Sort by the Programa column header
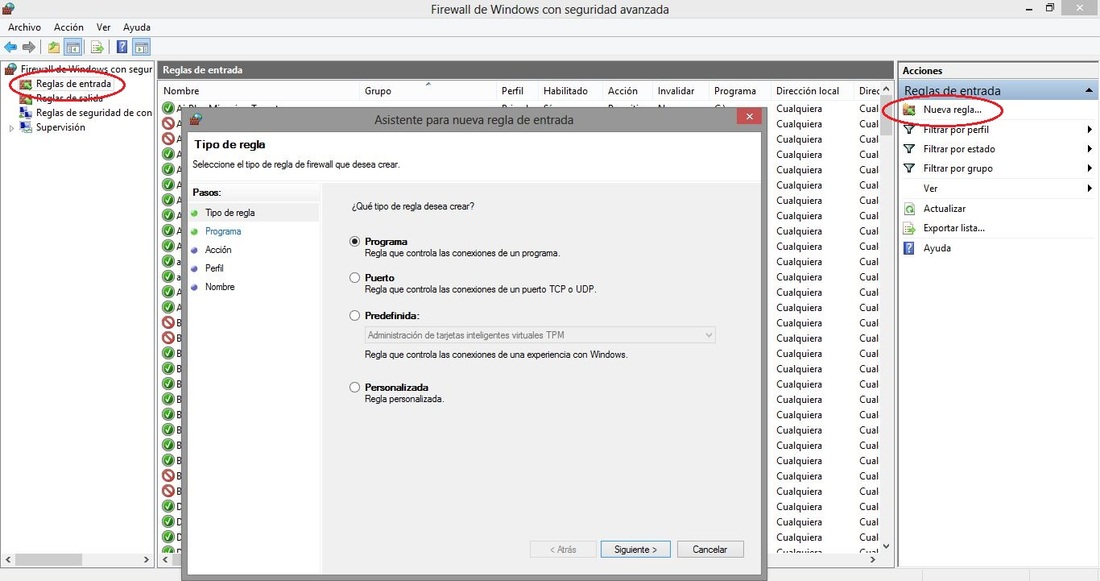The height and width of the screenshot is (581, 1100). (739, 91)
